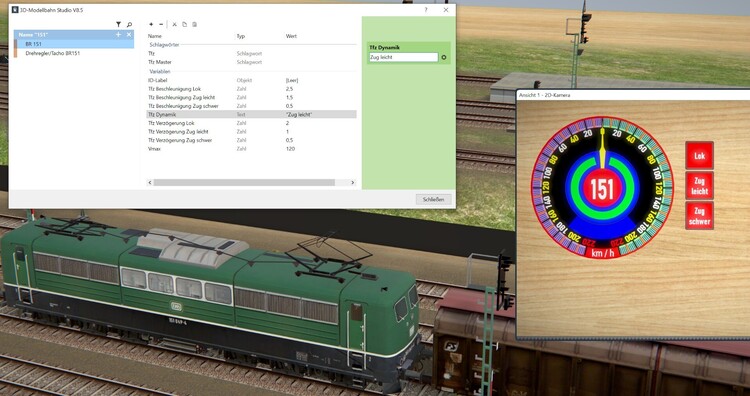This screenshot has width=750, height=396.
Task: Click the red 151 center knob of the speed dial
Action: pos(602,189)
